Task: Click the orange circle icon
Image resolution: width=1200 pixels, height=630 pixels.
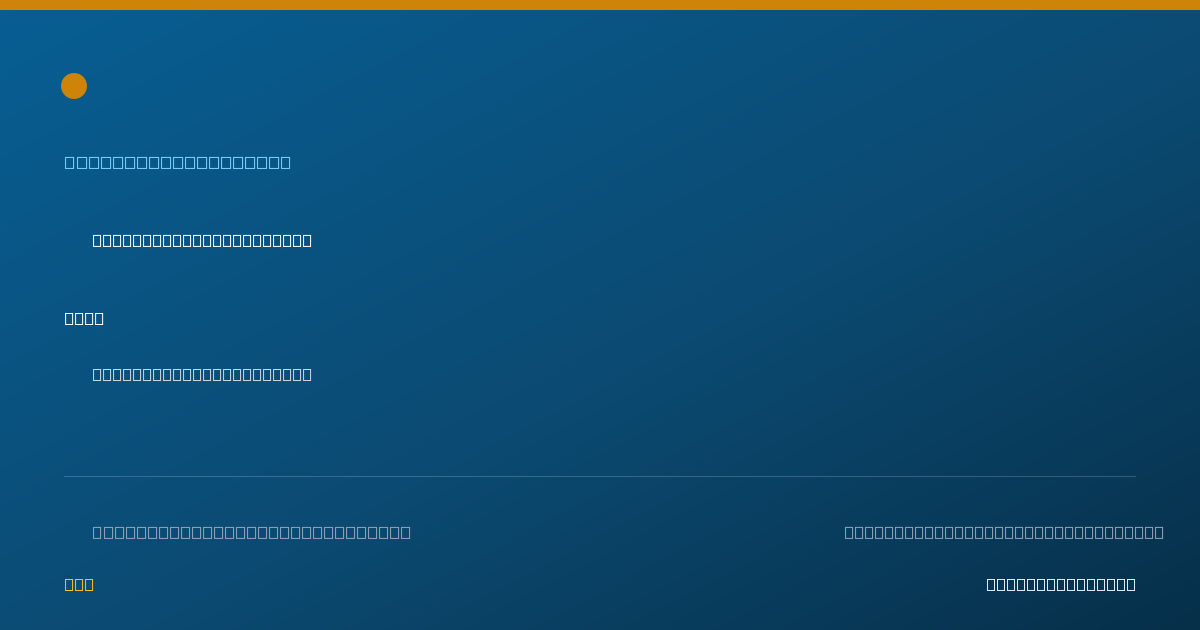Action: click(x=74, y=86)
